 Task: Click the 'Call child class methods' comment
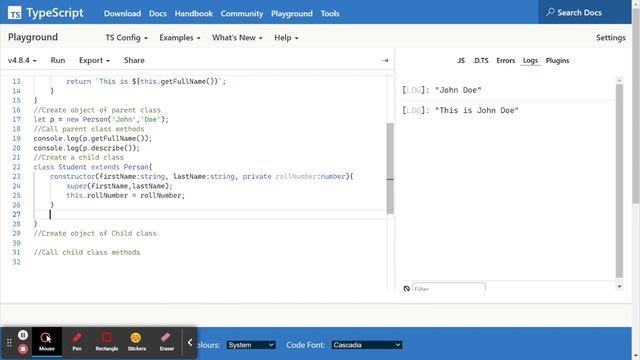[x=87, y=252]
